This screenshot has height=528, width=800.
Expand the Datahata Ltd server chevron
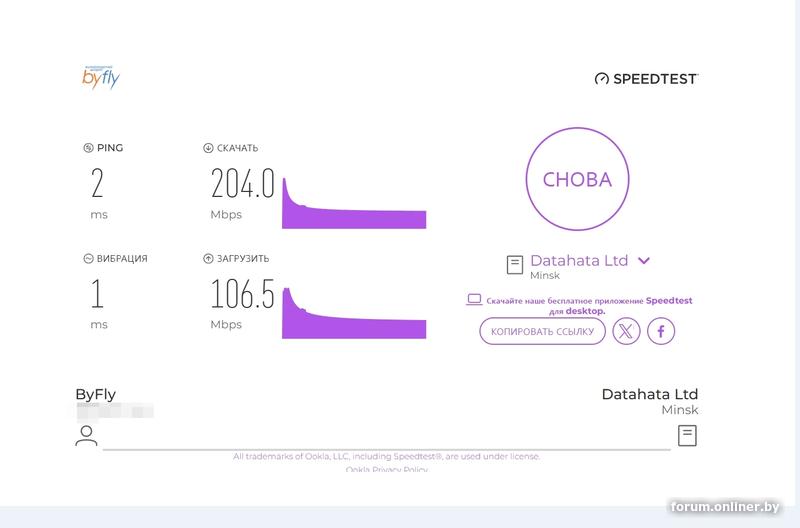click(x=644, y=261)
